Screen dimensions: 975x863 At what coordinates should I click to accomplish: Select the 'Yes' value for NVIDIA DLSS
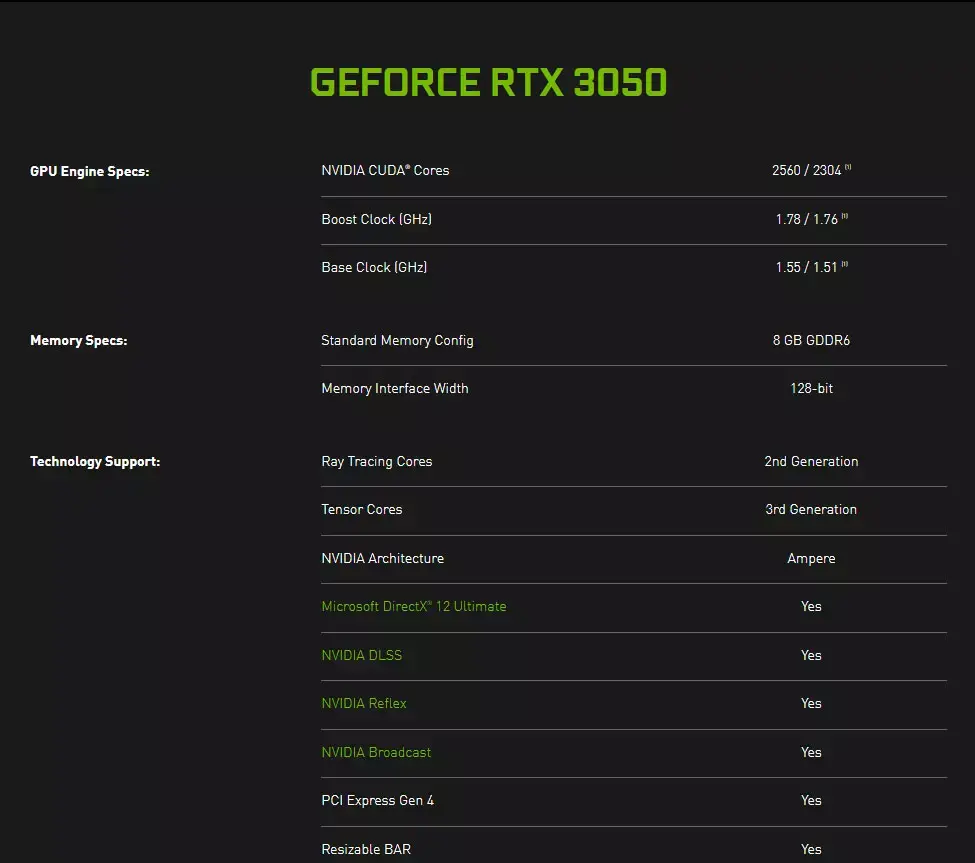pos(811,655)
